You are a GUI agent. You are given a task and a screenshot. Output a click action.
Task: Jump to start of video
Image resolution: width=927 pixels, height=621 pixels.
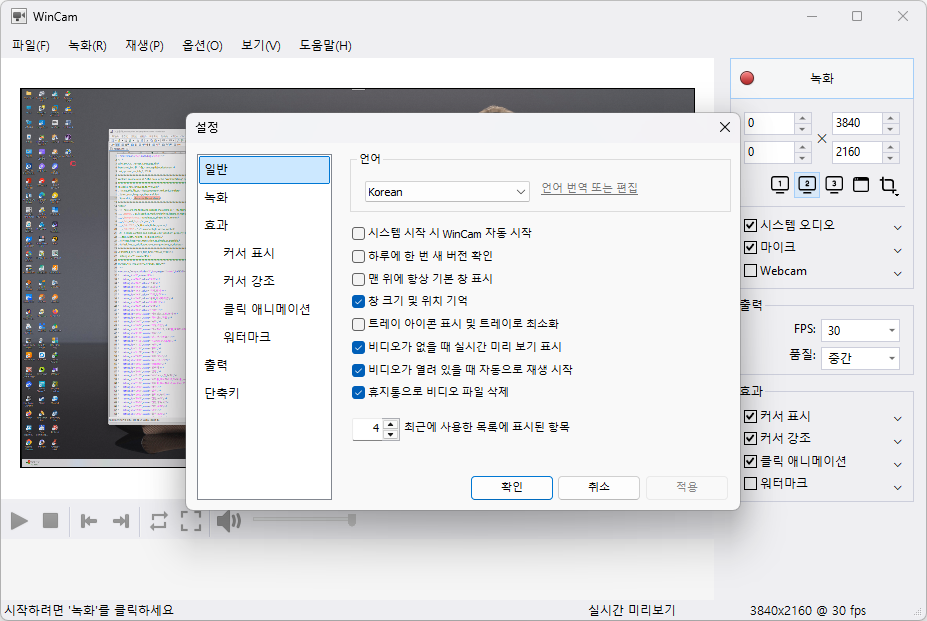click(x=89, y=521)
